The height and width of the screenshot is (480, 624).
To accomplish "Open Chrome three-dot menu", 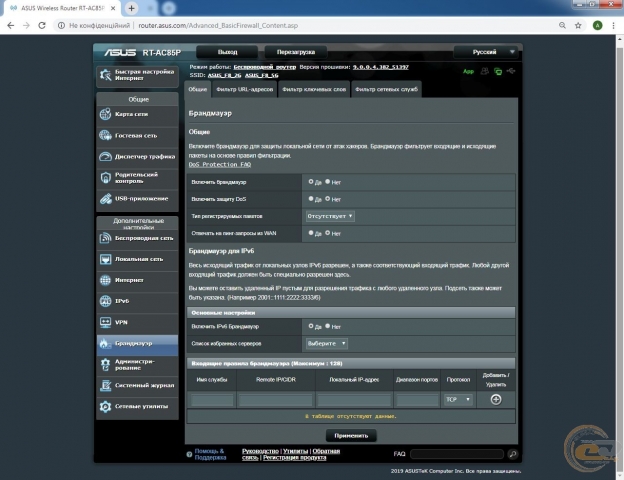I will (x=613, y=25).
